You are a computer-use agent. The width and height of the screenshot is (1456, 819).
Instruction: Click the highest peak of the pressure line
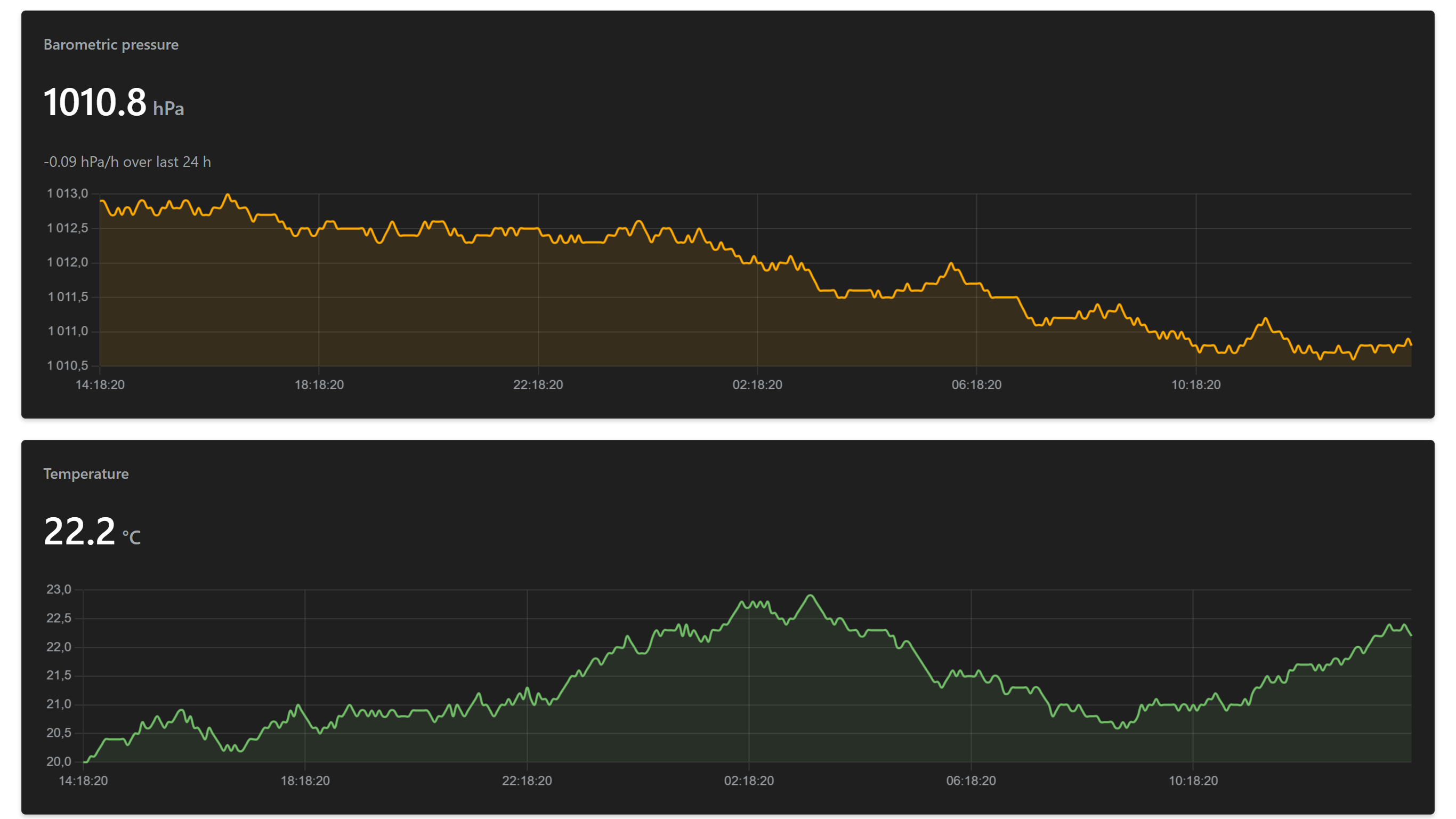tap(228, 195)
